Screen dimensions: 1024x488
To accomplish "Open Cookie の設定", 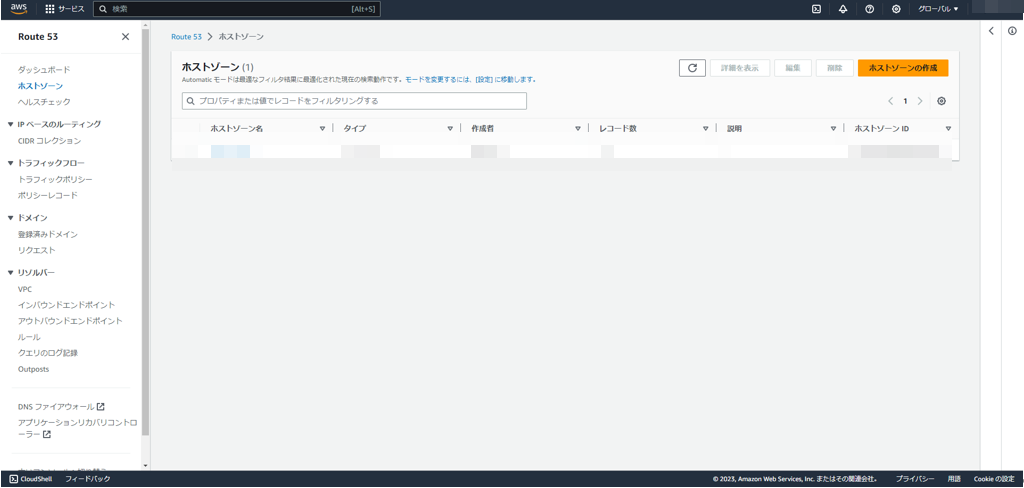I will point(994,479).
